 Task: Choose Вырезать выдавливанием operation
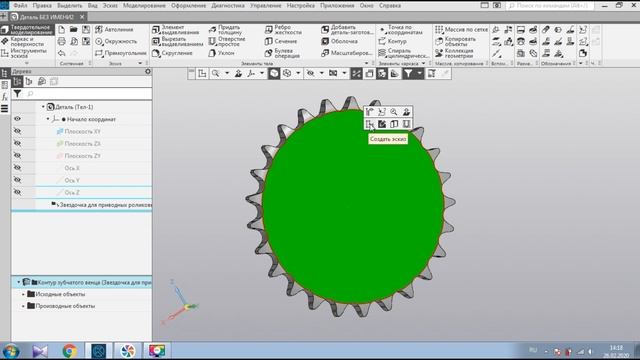177,41
